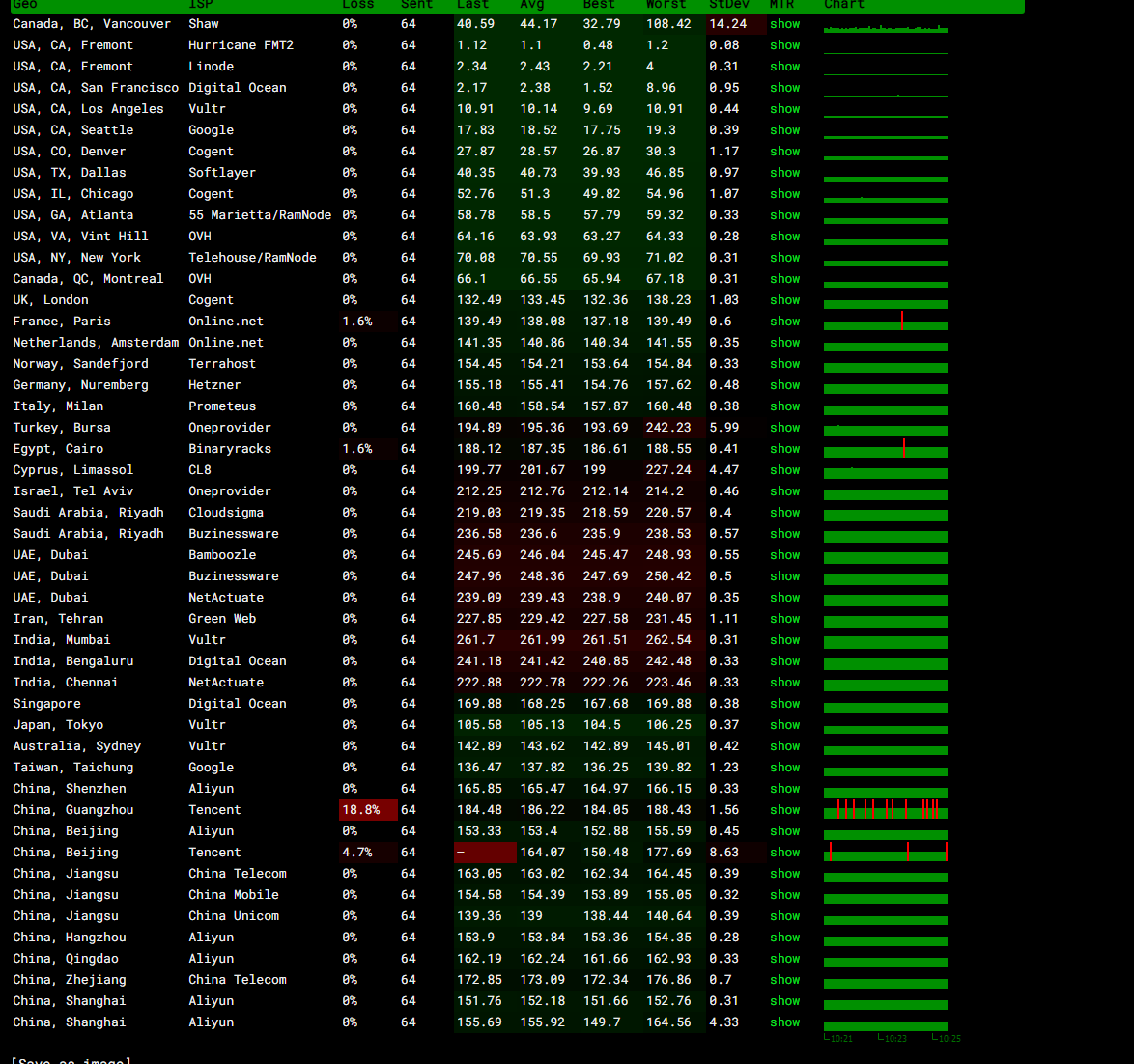Click the Canada Vancouver Shaw latency chart

pos(885,26)
